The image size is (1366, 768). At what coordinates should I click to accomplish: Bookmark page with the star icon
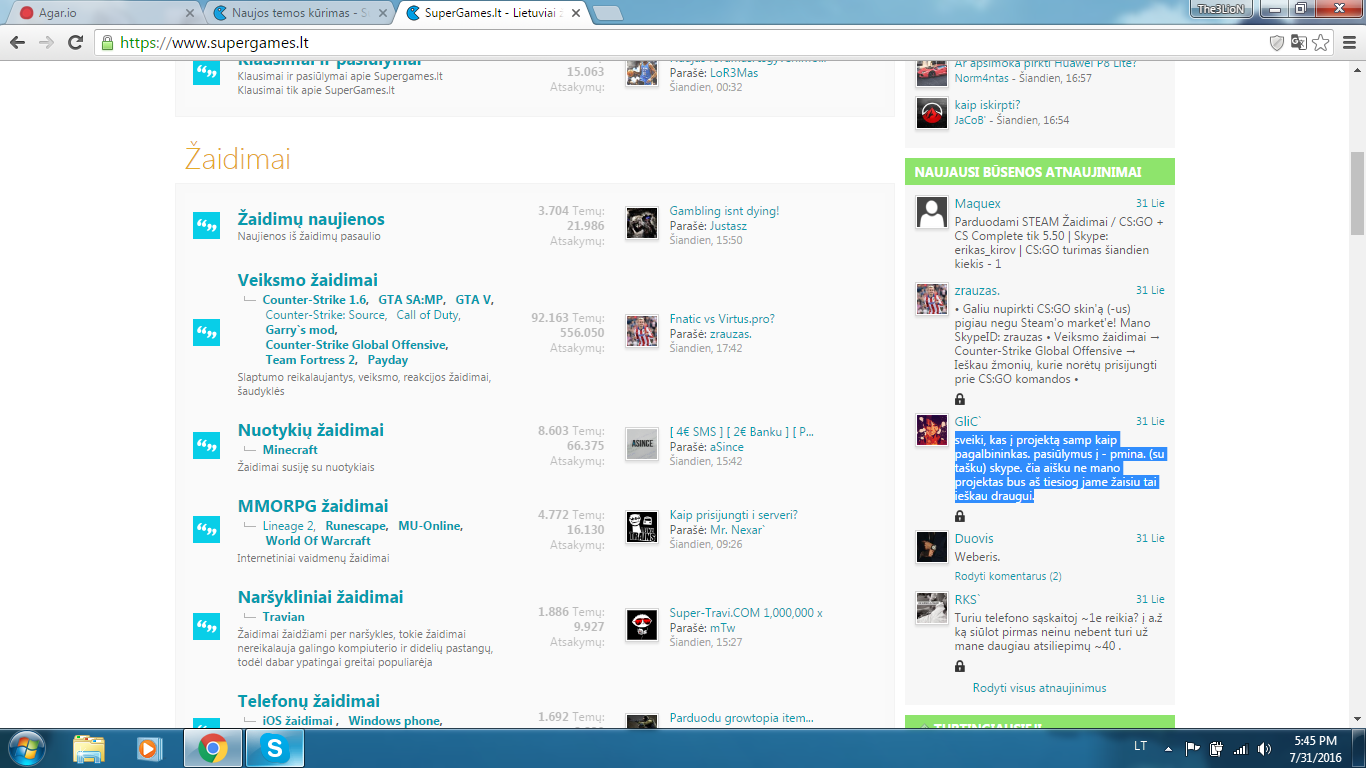[1321, 43]
